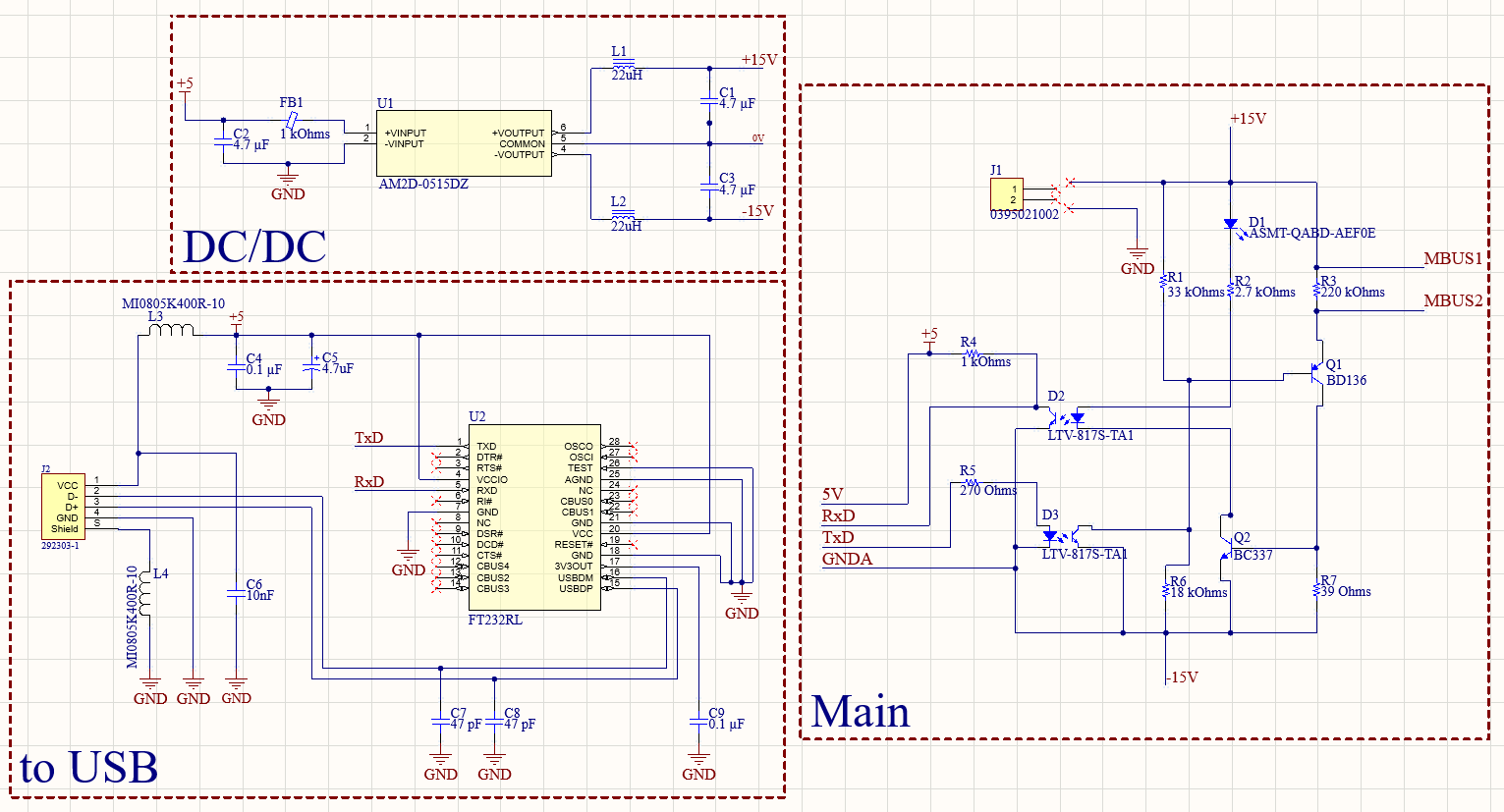This screenshot has height=812, width=1504.
Task: Click the "-15V" label below R6
Action: point(1182,677)
